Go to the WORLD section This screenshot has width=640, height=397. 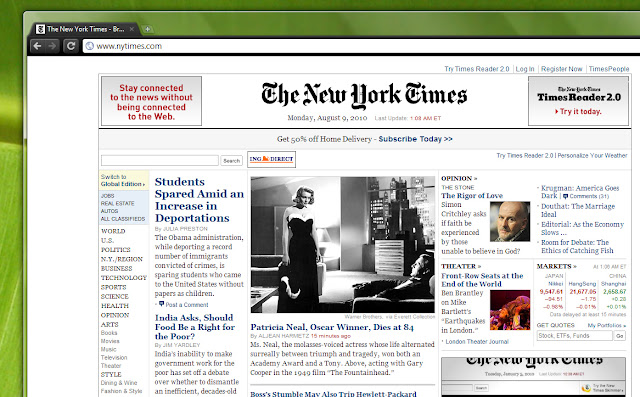(x=113, y=231)
